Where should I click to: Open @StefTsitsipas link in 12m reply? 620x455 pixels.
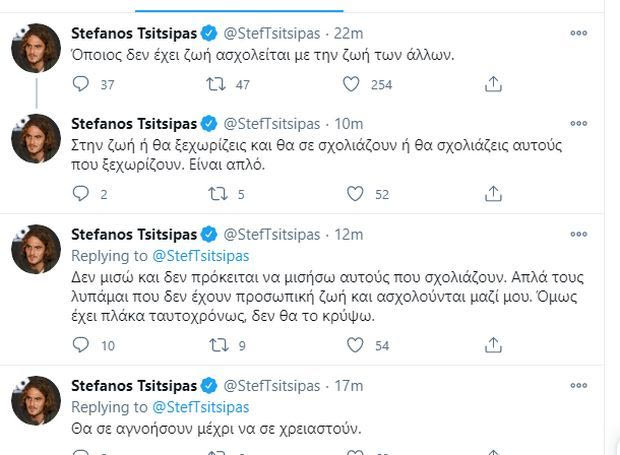(200, 255)
